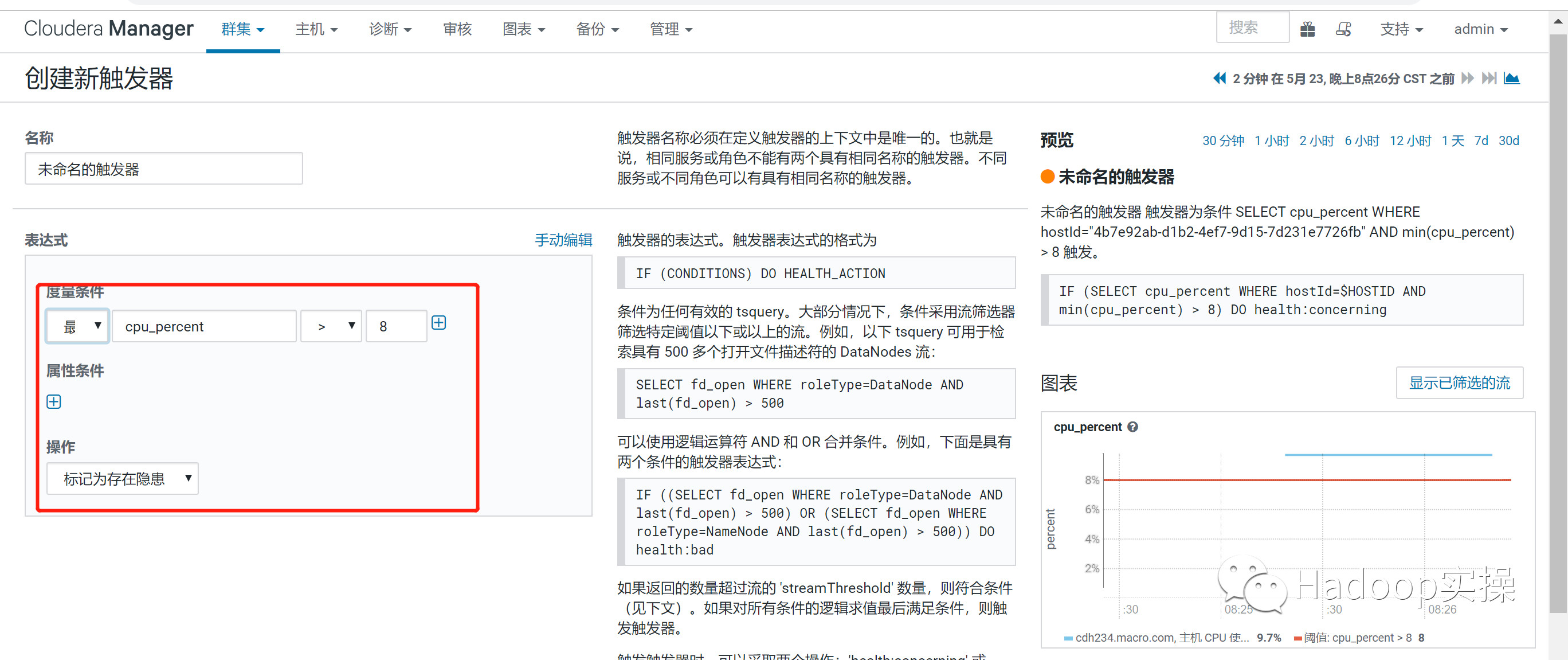Click the forward time arrows icon
The height and width of the screenshot is (660, 1568).
click(1468, 78)
